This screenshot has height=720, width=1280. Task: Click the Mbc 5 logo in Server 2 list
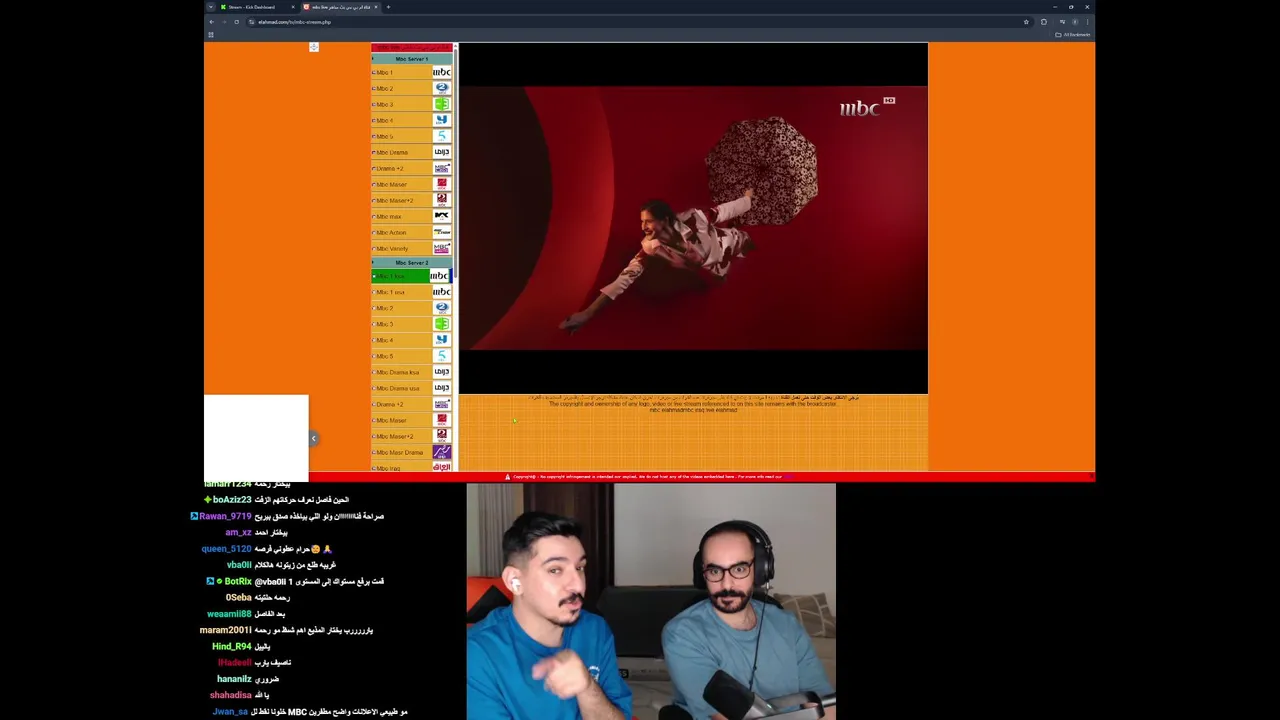[x=441, y=356]
